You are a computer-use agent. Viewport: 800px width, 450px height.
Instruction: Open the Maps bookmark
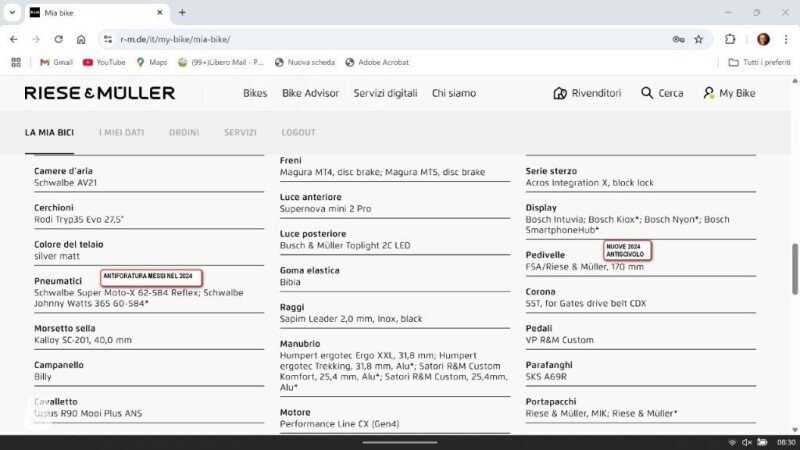[x=152, y=62]
